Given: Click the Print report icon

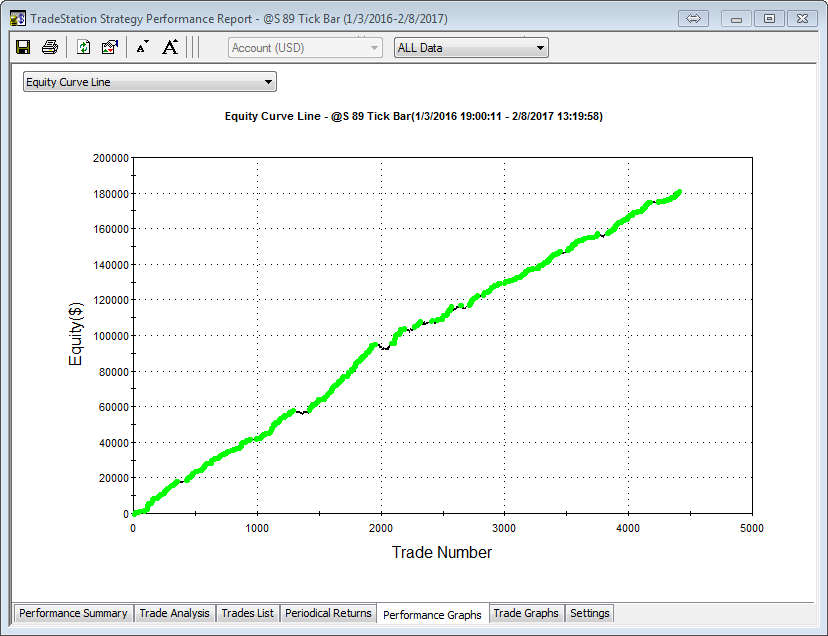Looking at the screenshot, I should pos(49,47).
